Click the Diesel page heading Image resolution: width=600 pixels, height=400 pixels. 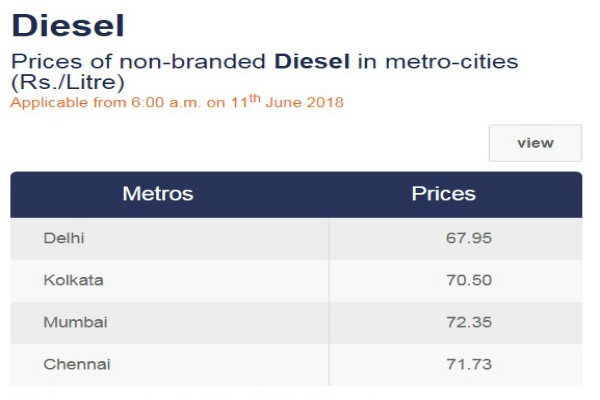pyautogui.click(x=68, y=26)
